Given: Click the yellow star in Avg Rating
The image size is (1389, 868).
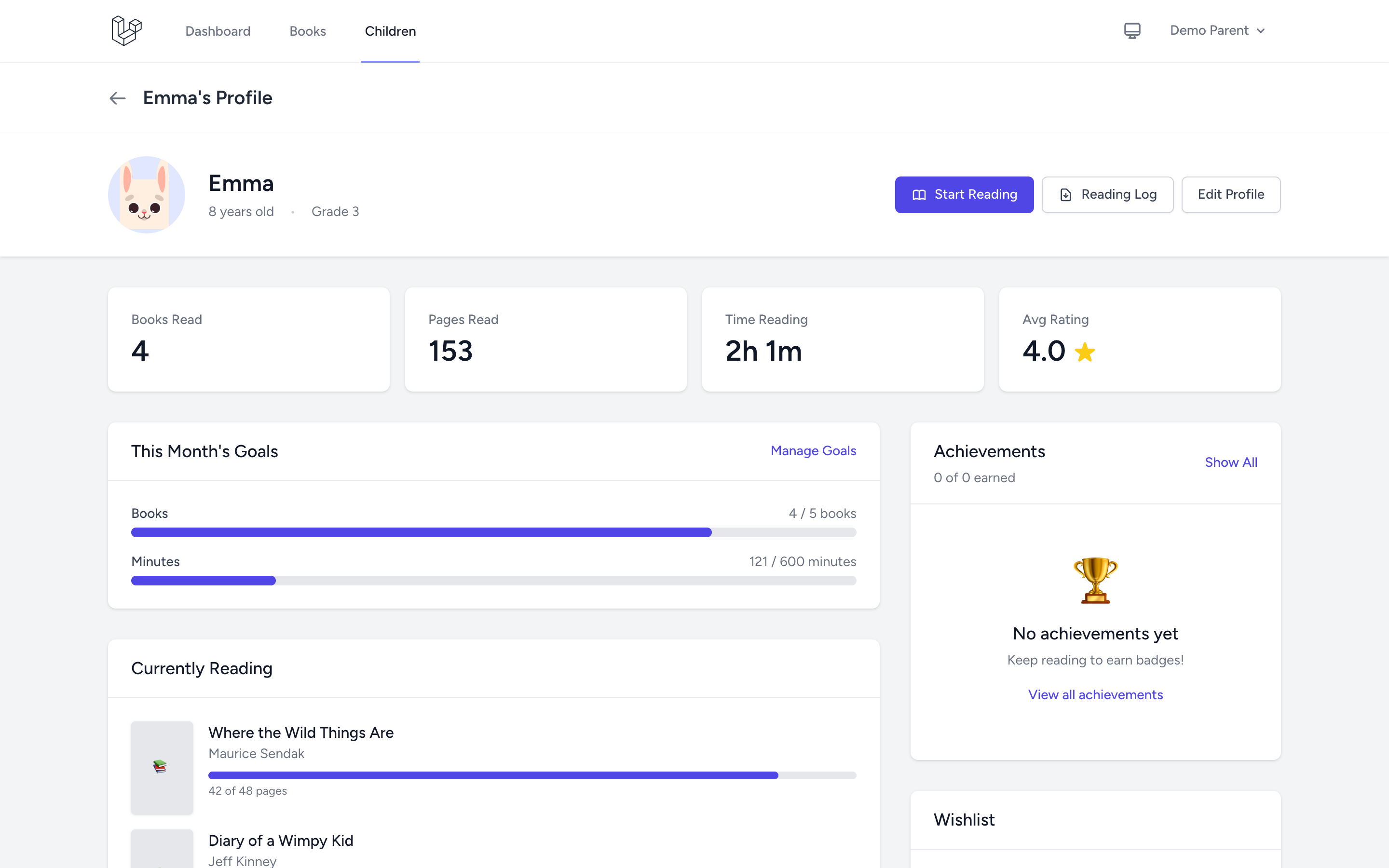Looking at the screenshot, I should point(1084,352).
